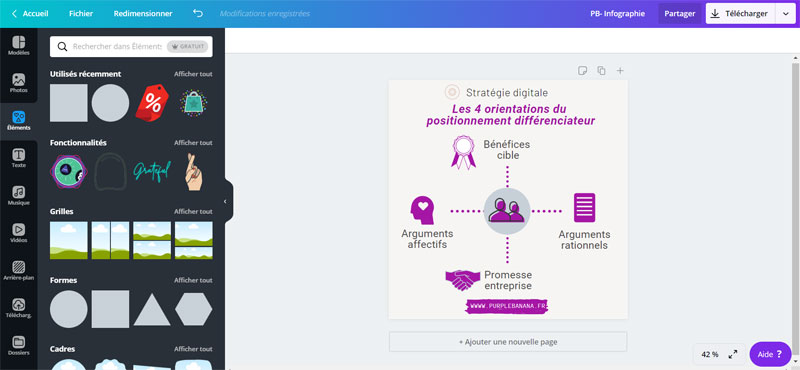Select the central people circle graphic
800x370 pixels.
tap(507, 211)
